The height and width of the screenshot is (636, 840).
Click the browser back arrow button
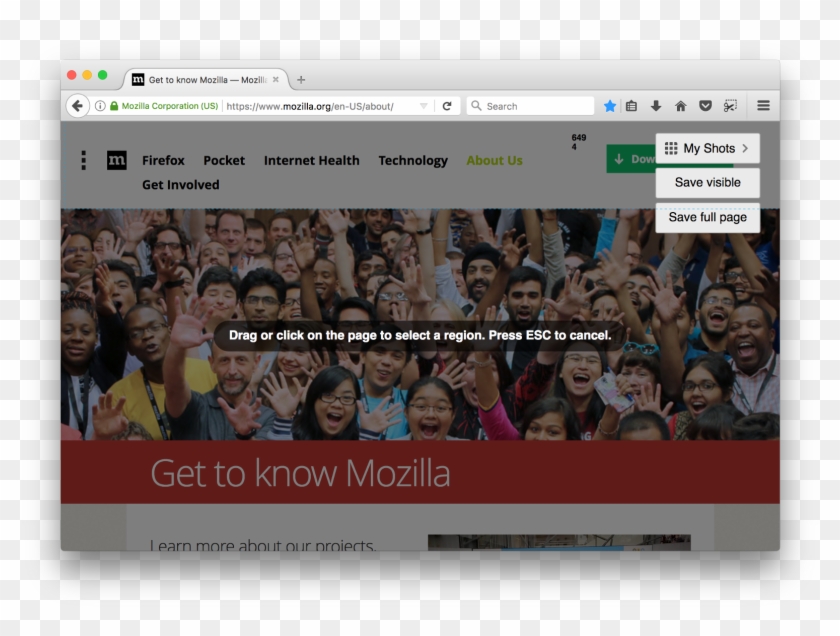77,106
